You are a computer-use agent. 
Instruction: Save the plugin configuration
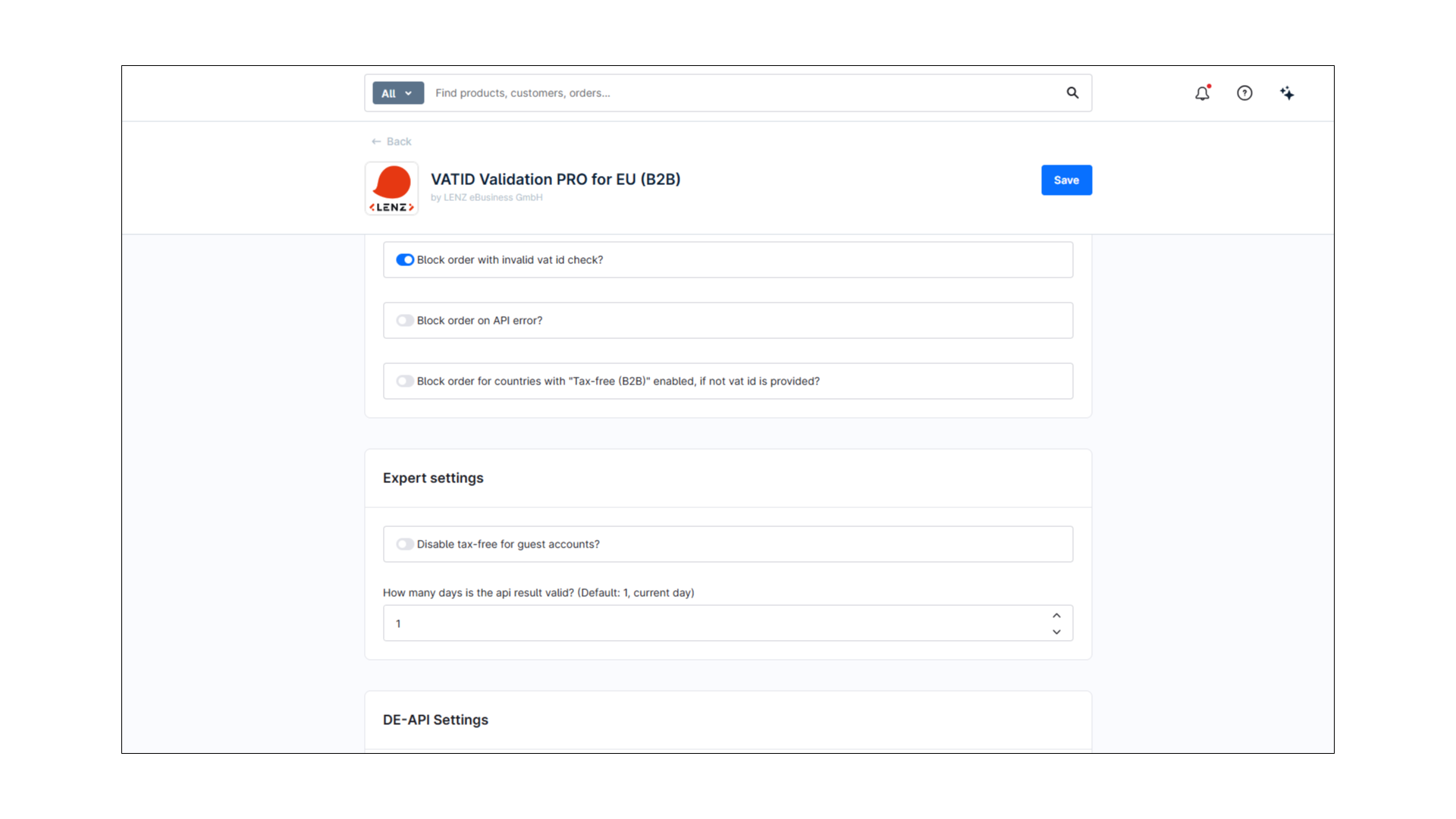point(1065,180)
